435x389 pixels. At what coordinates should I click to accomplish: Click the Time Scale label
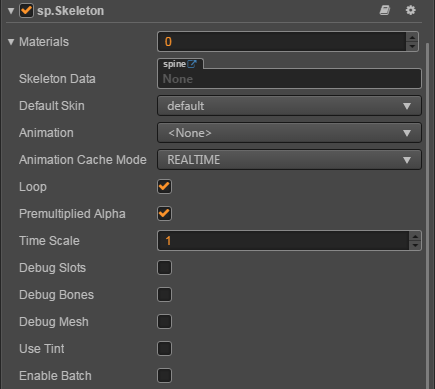point(49,241)
